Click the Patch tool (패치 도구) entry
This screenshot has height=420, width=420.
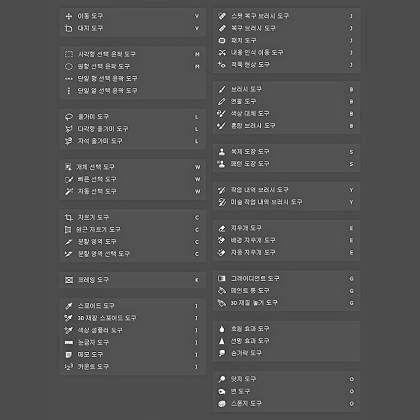[x=286, y=40]
